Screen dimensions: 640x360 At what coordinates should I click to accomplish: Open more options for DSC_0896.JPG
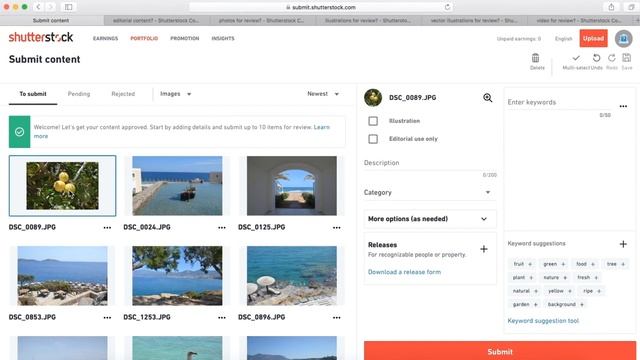(x=336, y=317)
